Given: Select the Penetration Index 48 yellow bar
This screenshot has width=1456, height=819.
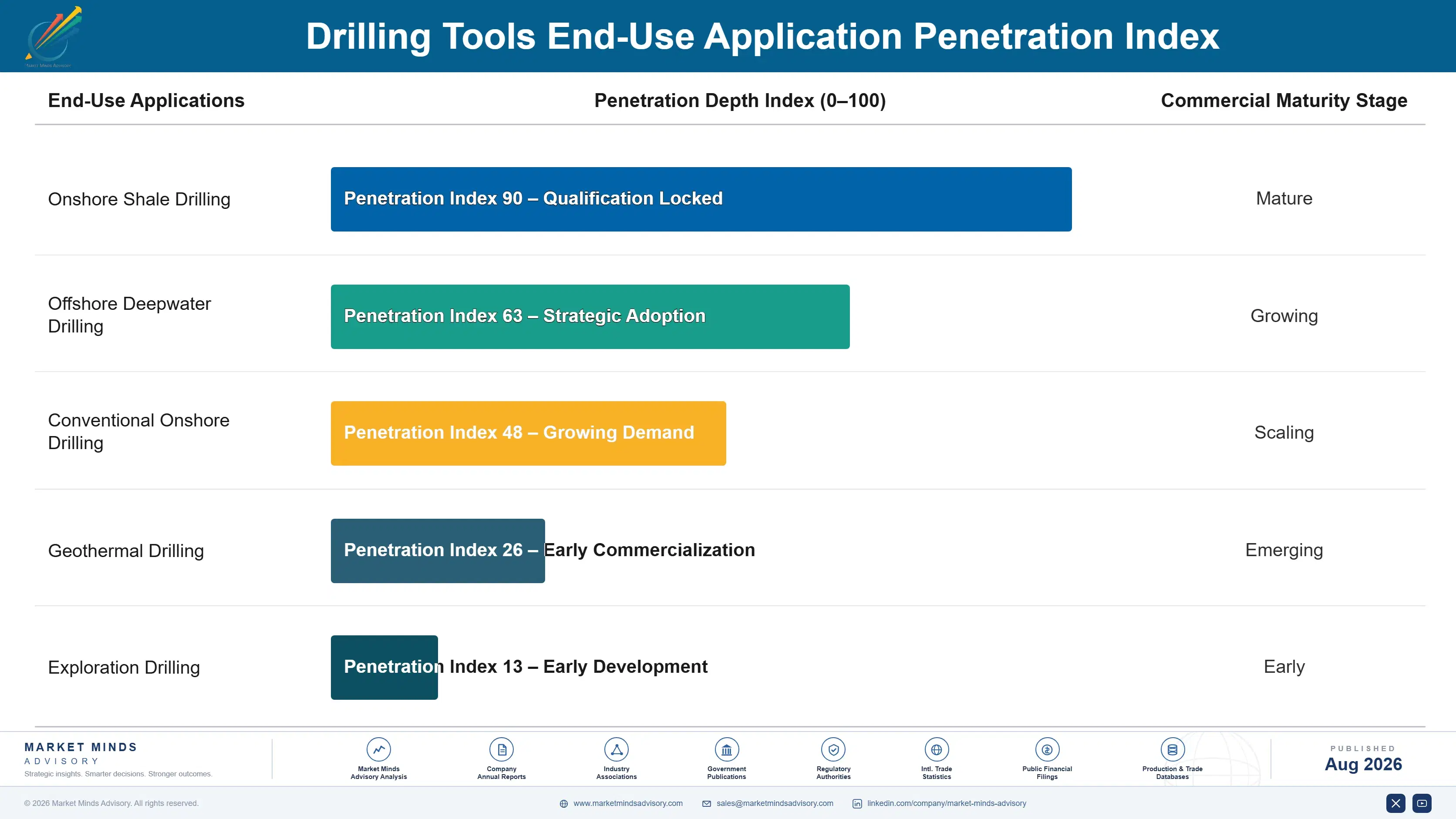Looking at the screenshot, I should click(x=529, y=433).
